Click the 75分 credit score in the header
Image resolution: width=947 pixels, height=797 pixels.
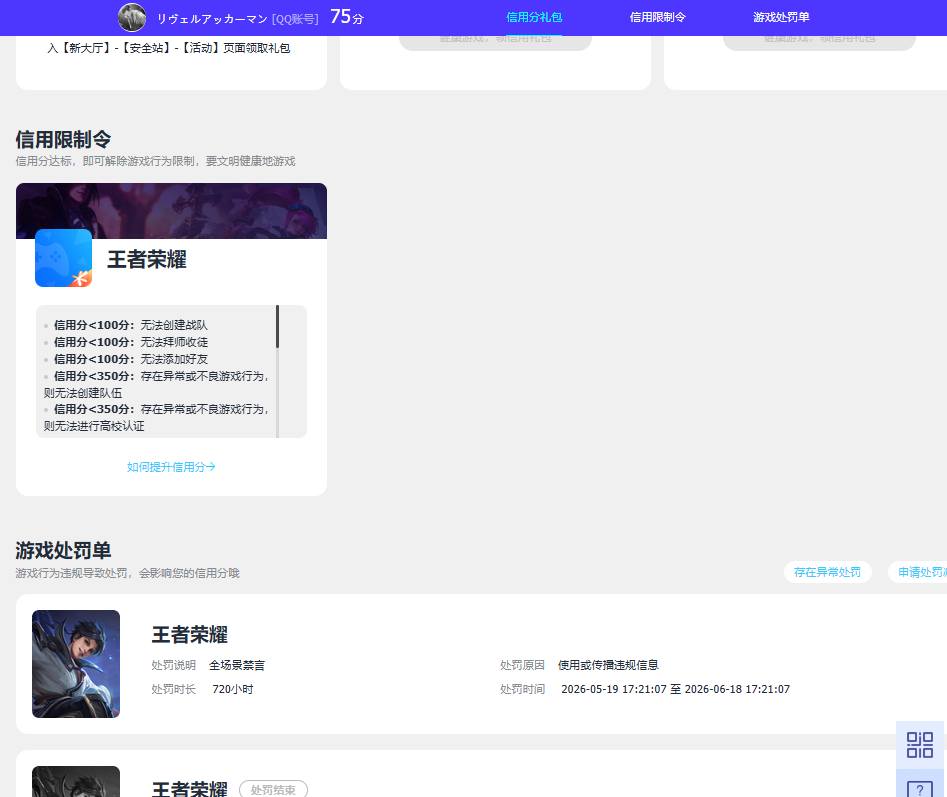pyautogui.click(x=347, y=17)
